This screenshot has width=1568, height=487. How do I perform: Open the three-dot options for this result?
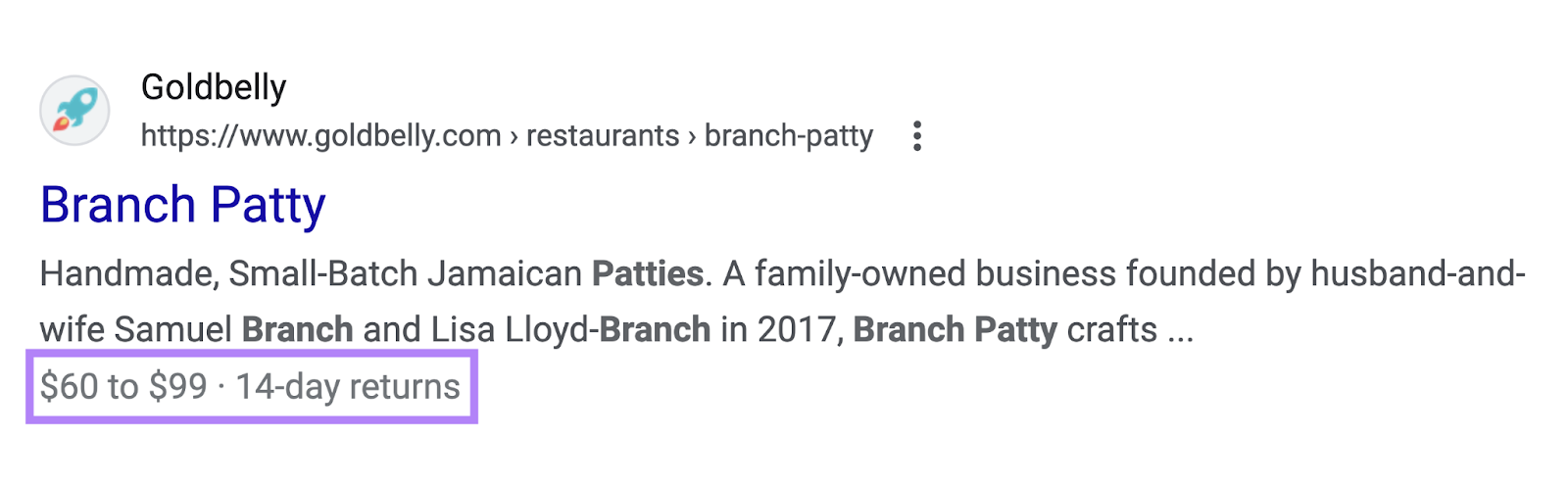coord(916,136)
